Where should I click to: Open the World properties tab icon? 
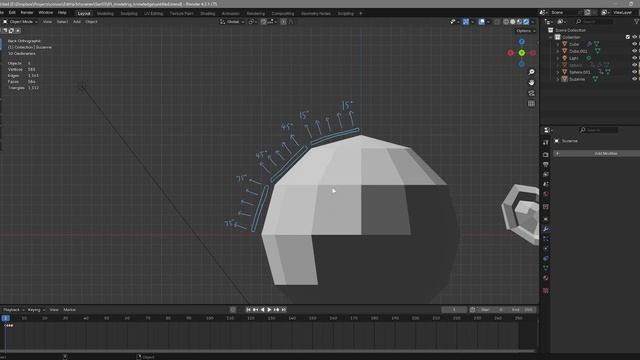click(546, 194)
